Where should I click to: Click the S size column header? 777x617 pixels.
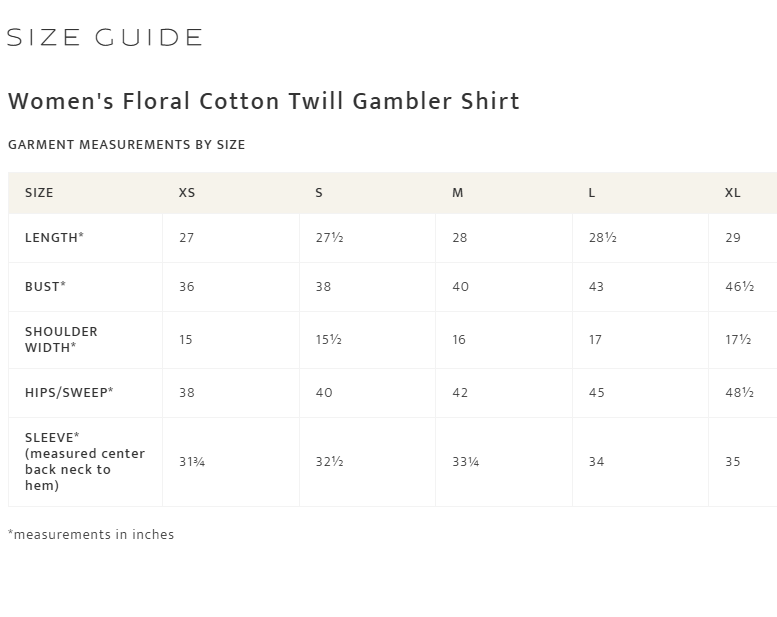point(319,193)
